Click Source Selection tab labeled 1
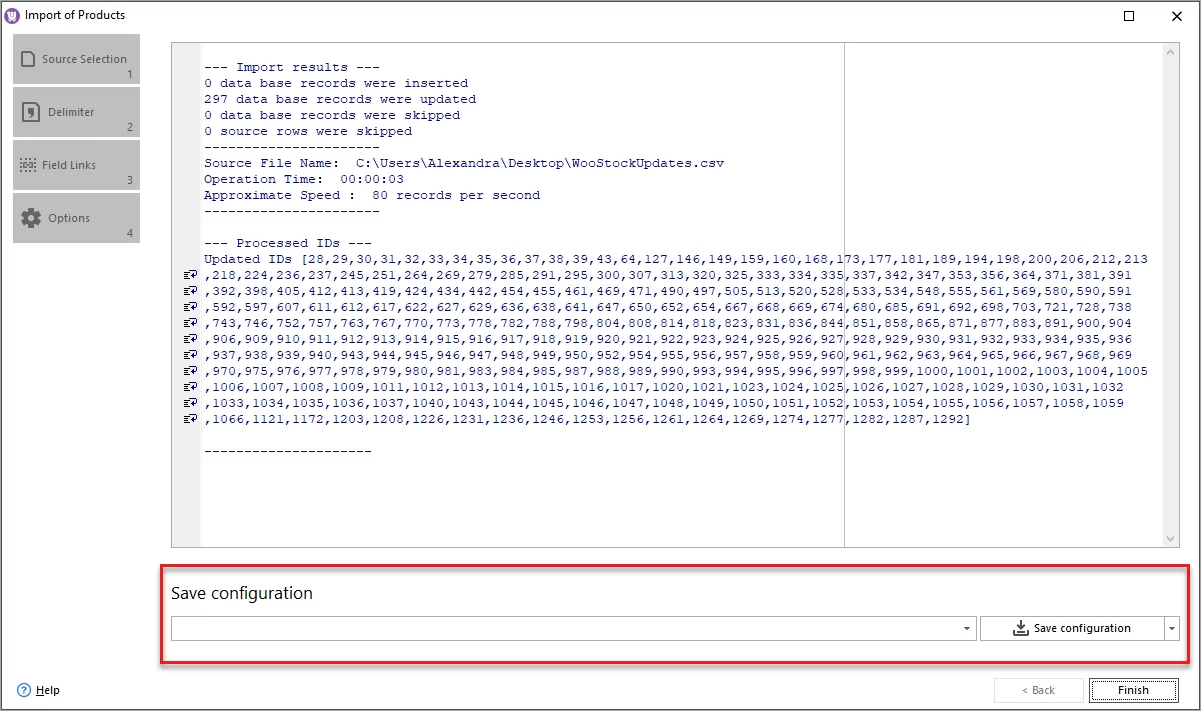The width and height of the screenshot is (1201, 711). pos(75,58)
